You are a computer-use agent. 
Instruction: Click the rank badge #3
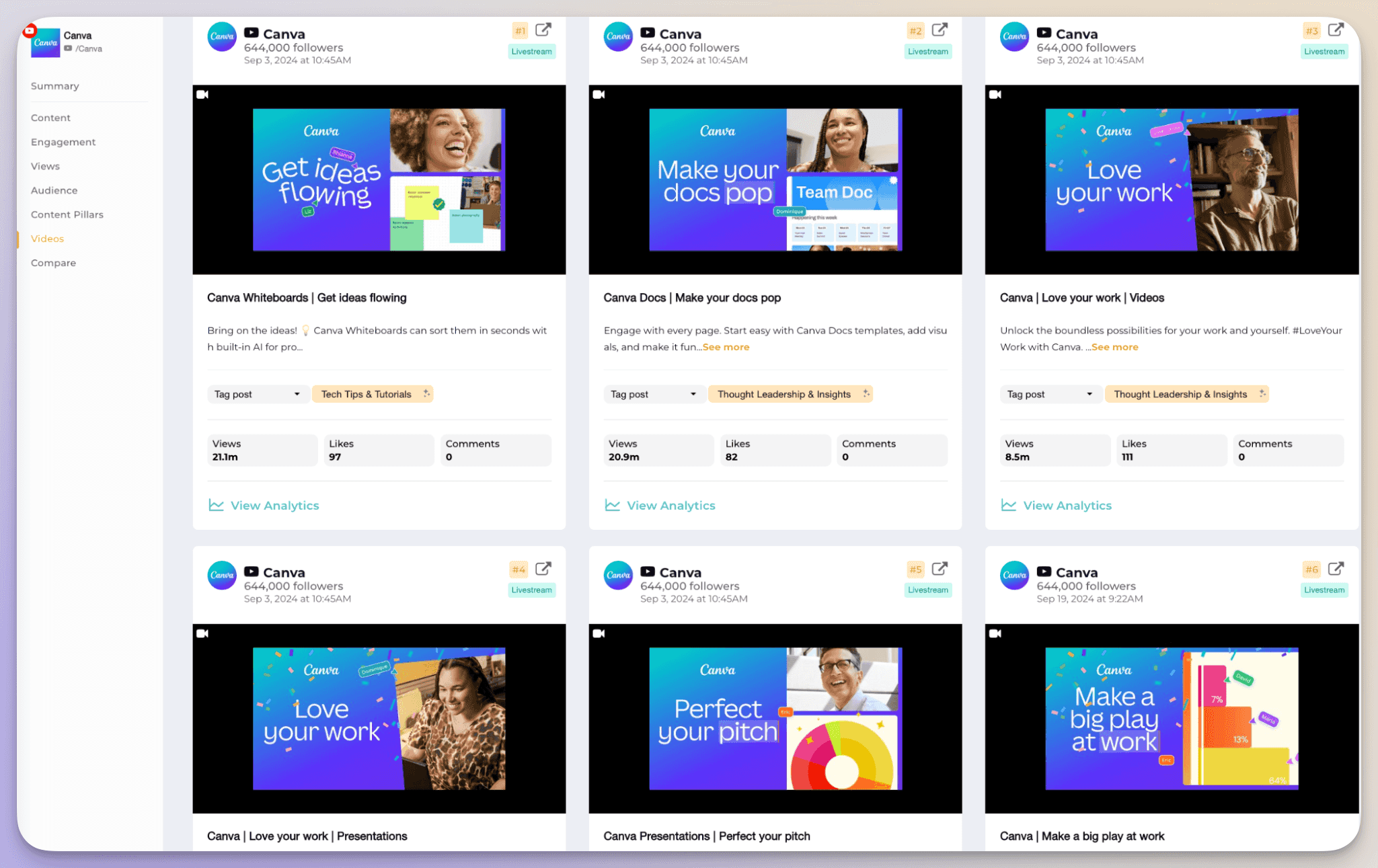point(1312,31)
